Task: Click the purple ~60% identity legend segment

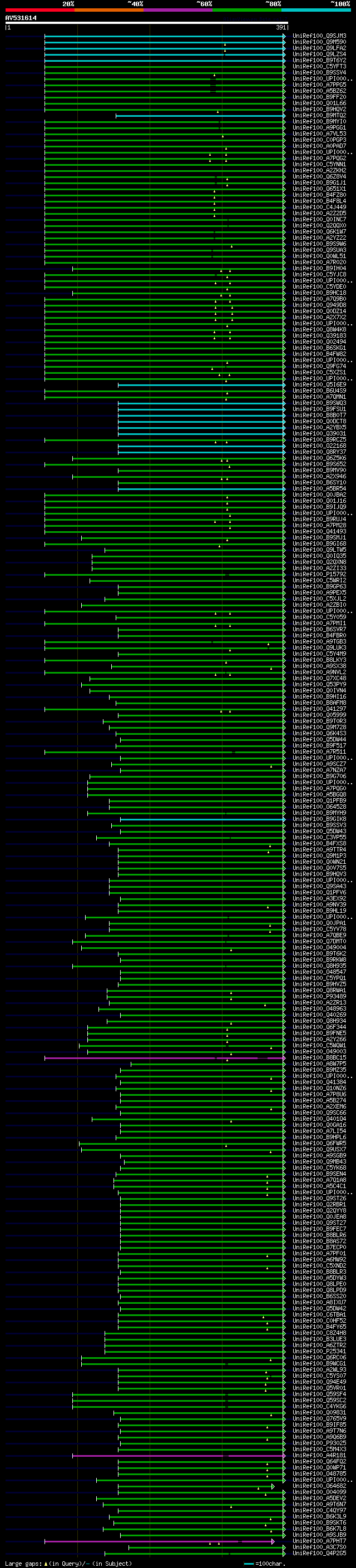Action: [179, 10]
